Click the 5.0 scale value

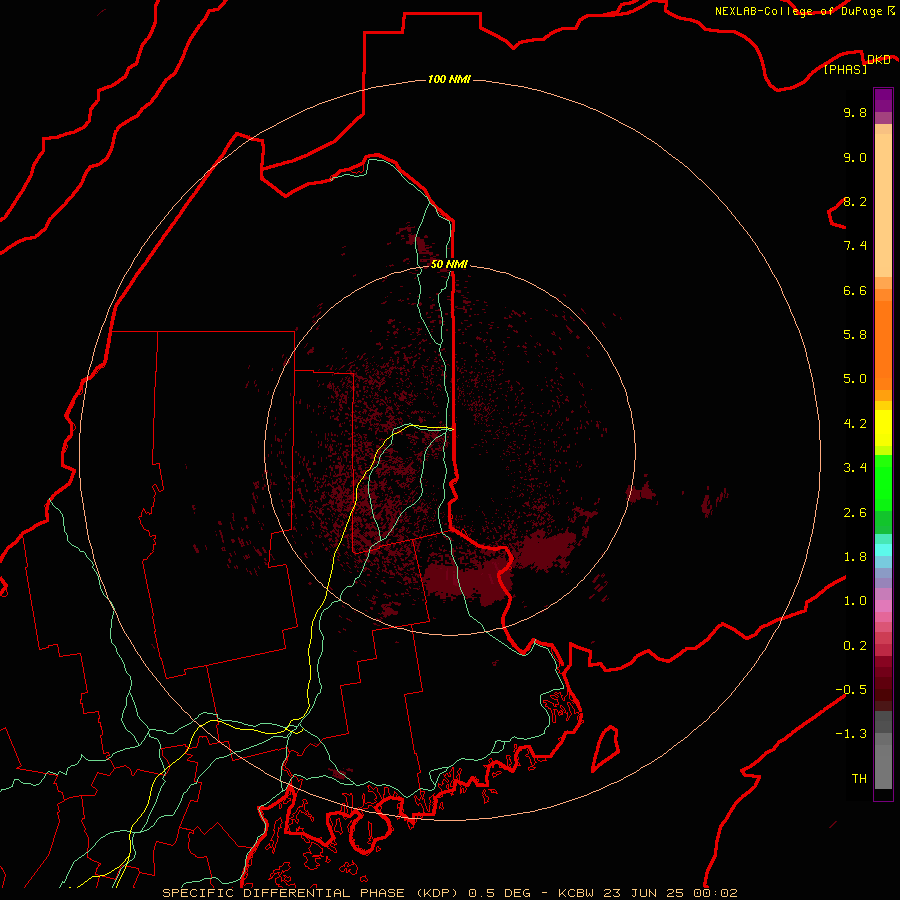[x=855, y=379]
